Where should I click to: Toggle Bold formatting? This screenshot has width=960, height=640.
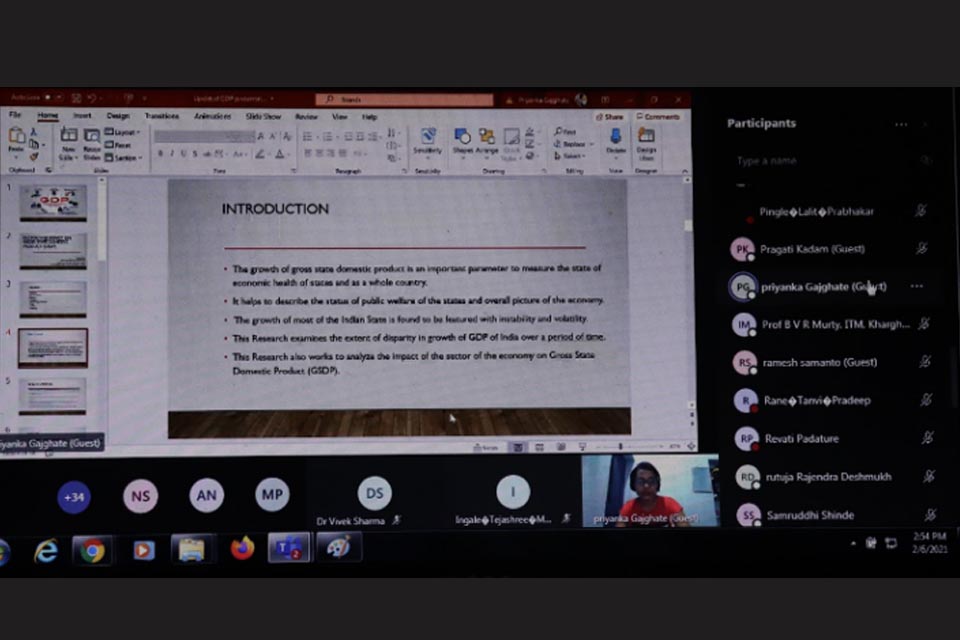click(x=160, y=154)
